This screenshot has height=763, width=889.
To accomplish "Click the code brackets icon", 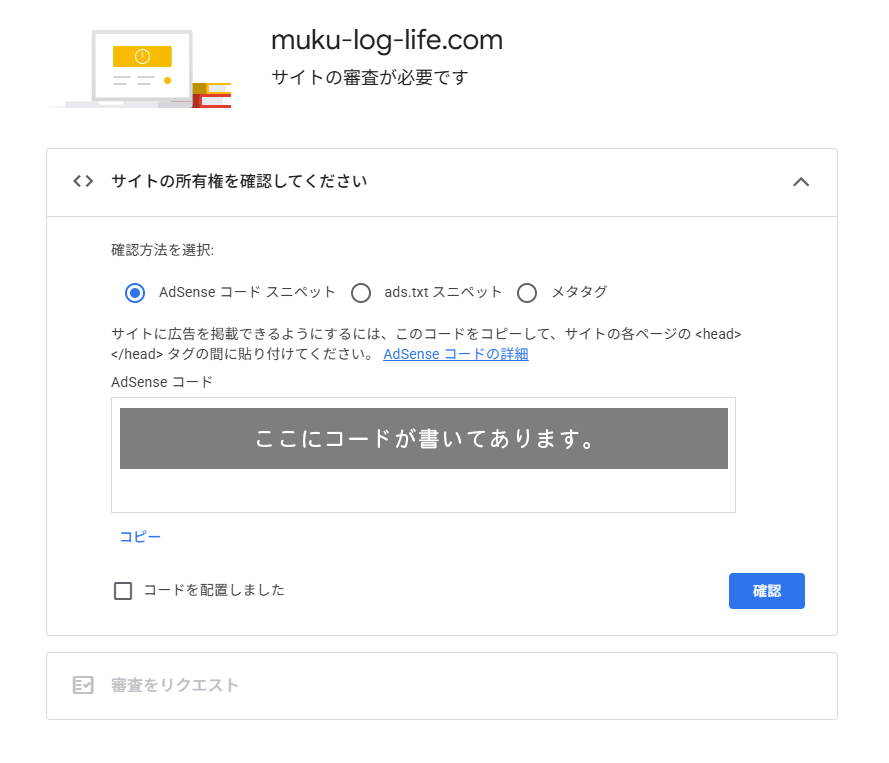I will pos(83,181).
